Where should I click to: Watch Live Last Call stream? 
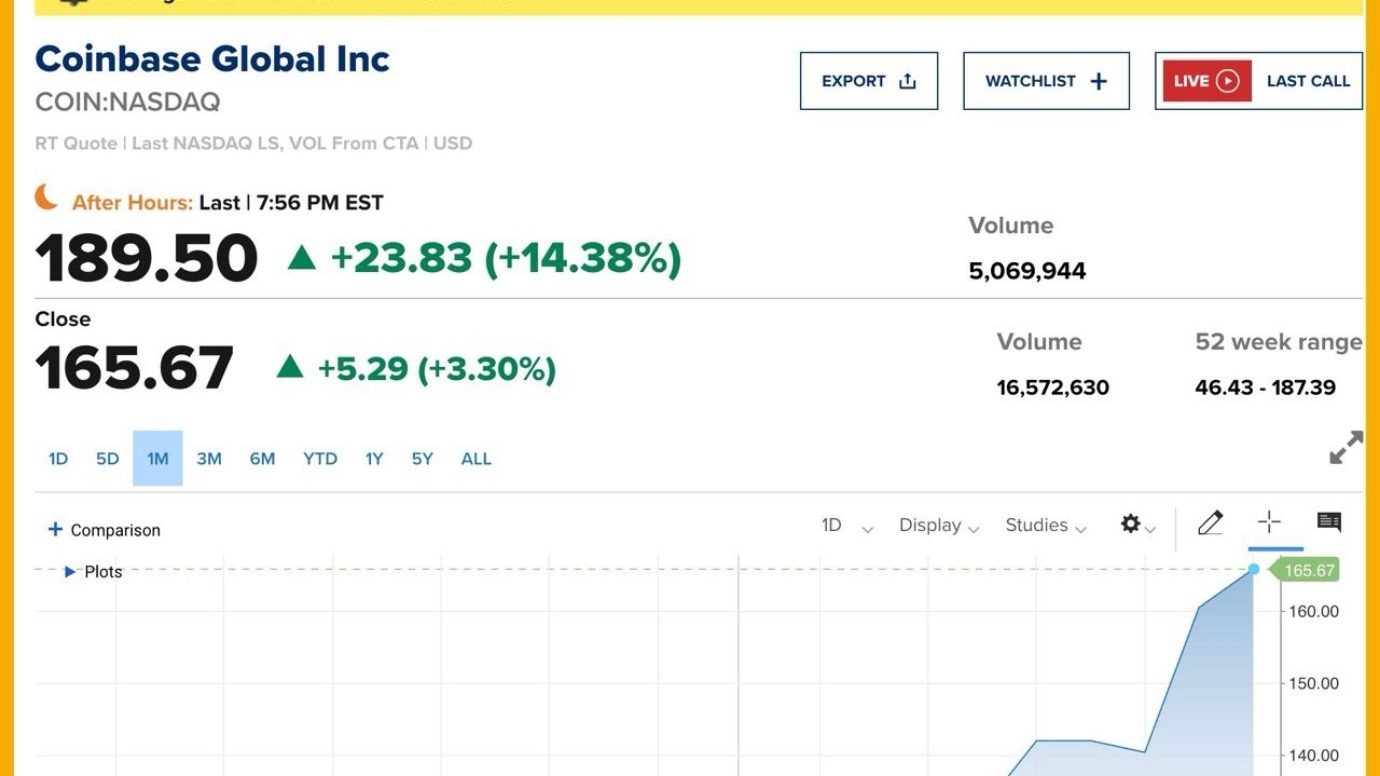[1258, 81]
